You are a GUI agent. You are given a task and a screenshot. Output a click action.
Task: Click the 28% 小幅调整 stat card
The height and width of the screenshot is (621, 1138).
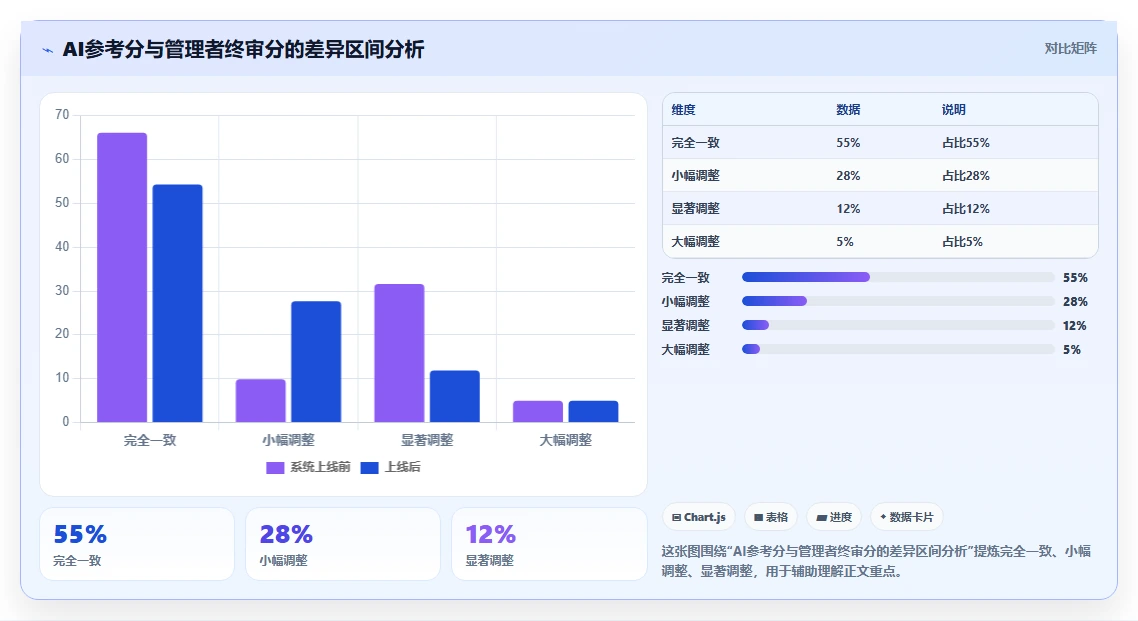(343, 544)
